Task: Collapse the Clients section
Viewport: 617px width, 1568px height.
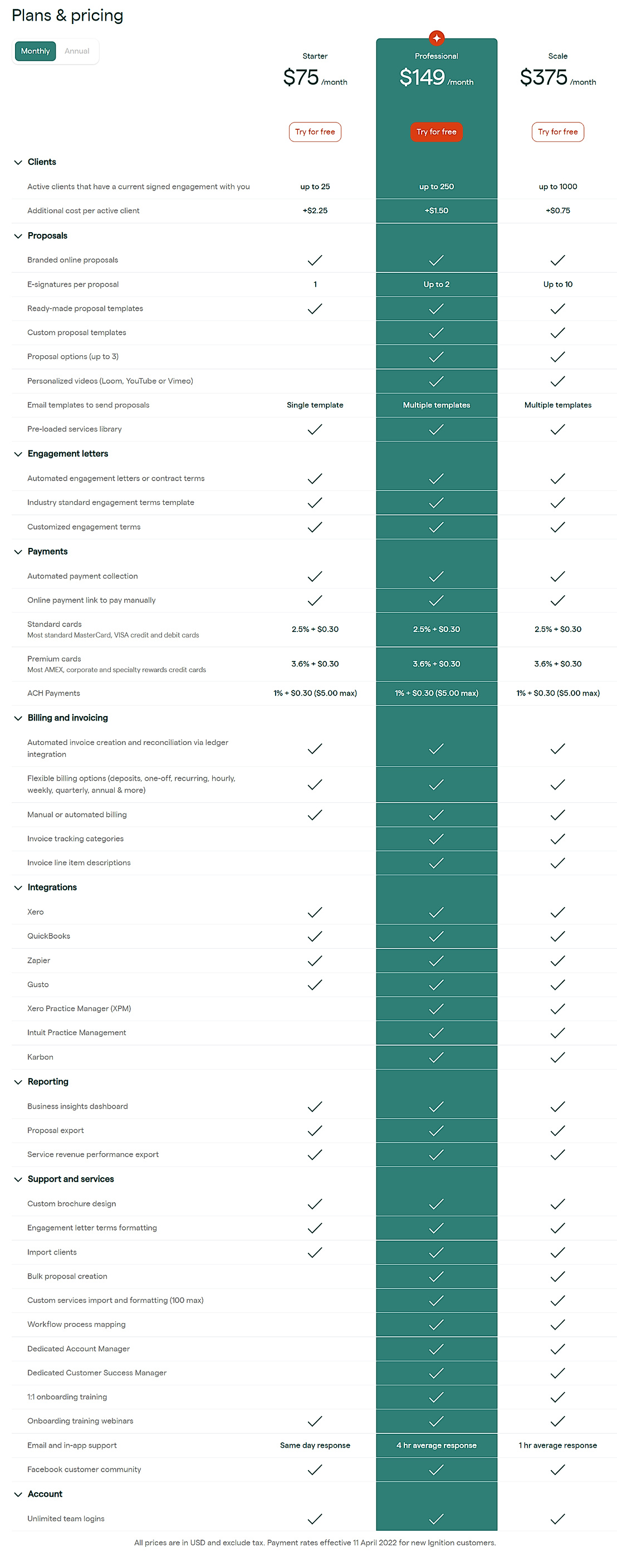Action: (18, 162)
